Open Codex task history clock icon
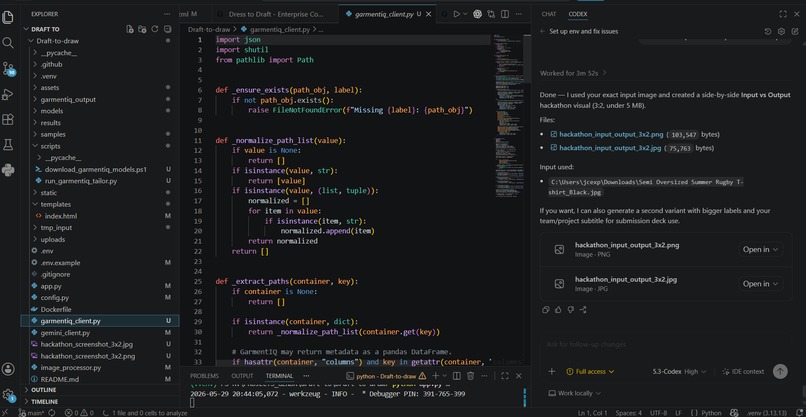The image size is (806, 417). coord(768,31)
